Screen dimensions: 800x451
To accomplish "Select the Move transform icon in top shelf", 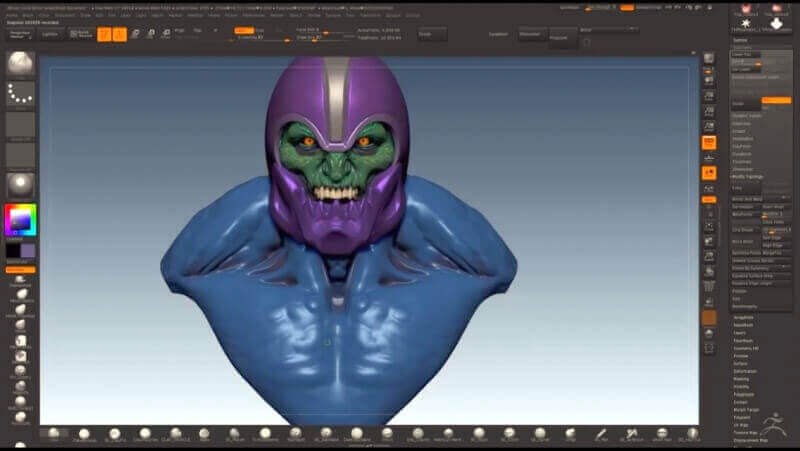I will click(135, 34).
